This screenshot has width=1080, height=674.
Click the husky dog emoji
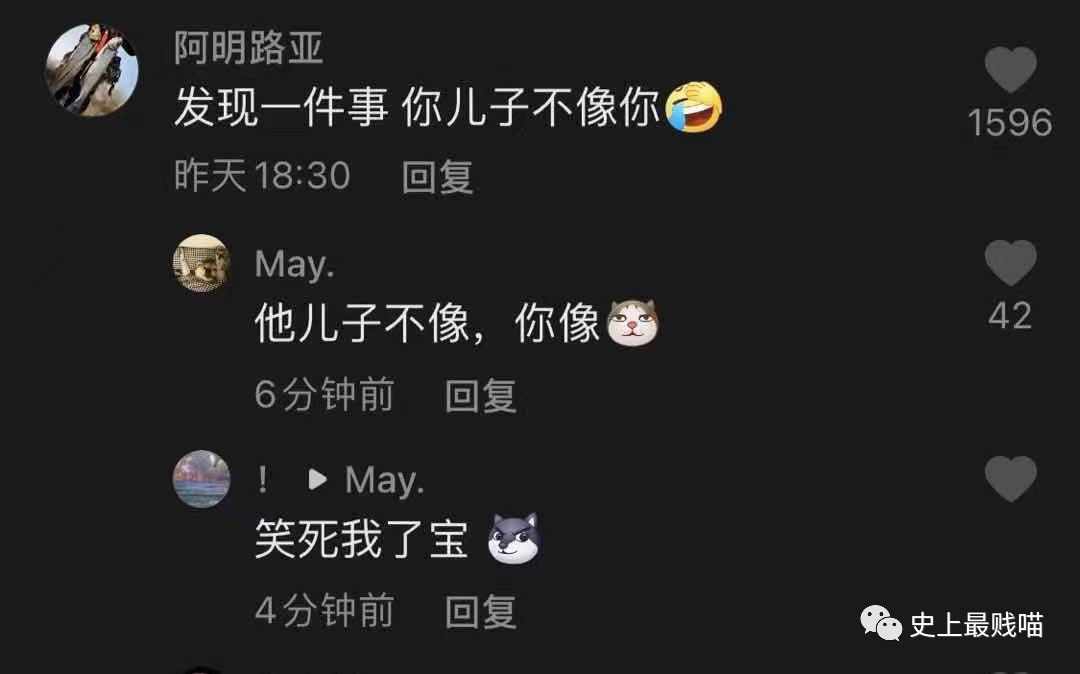514,538
